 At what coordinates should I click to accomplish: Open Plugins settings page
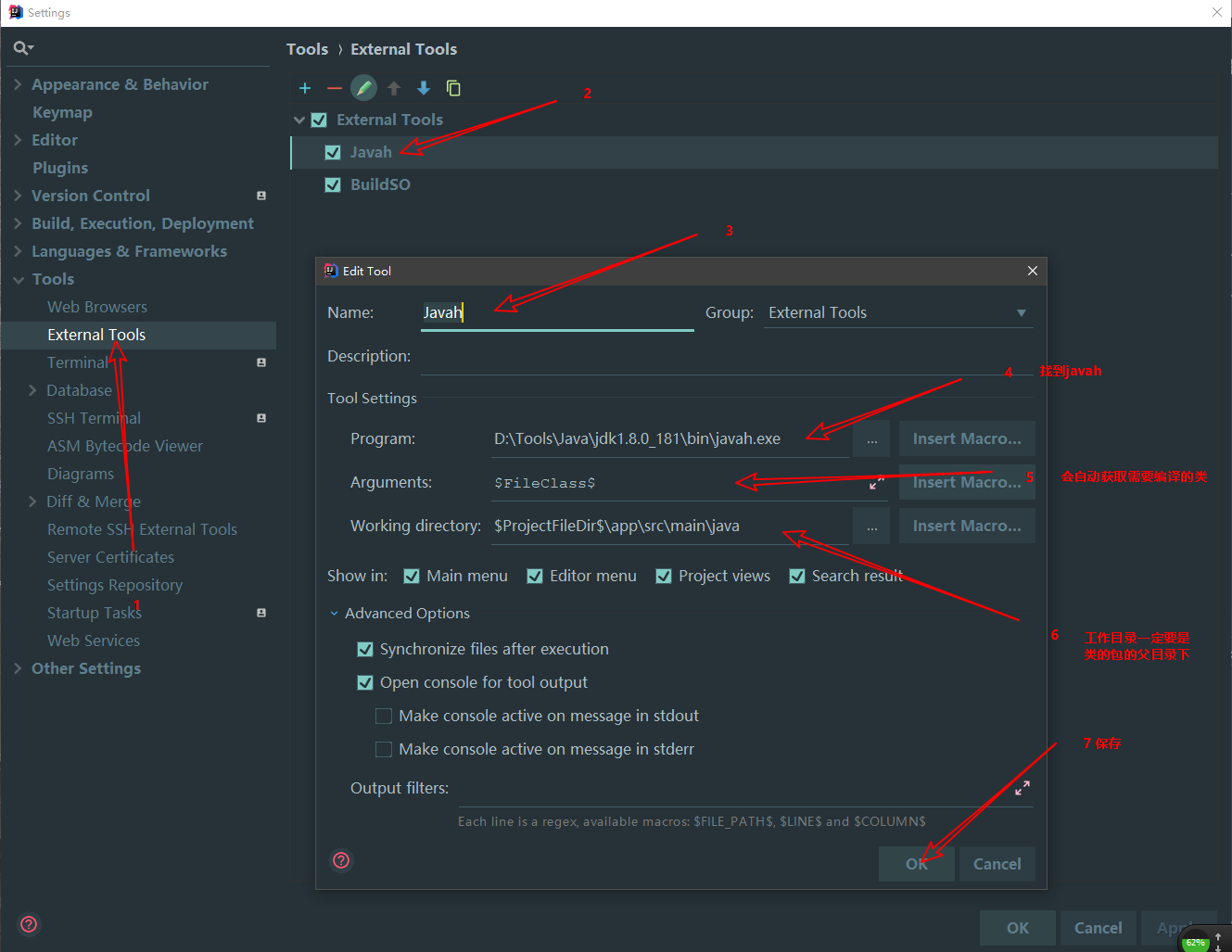60,168
